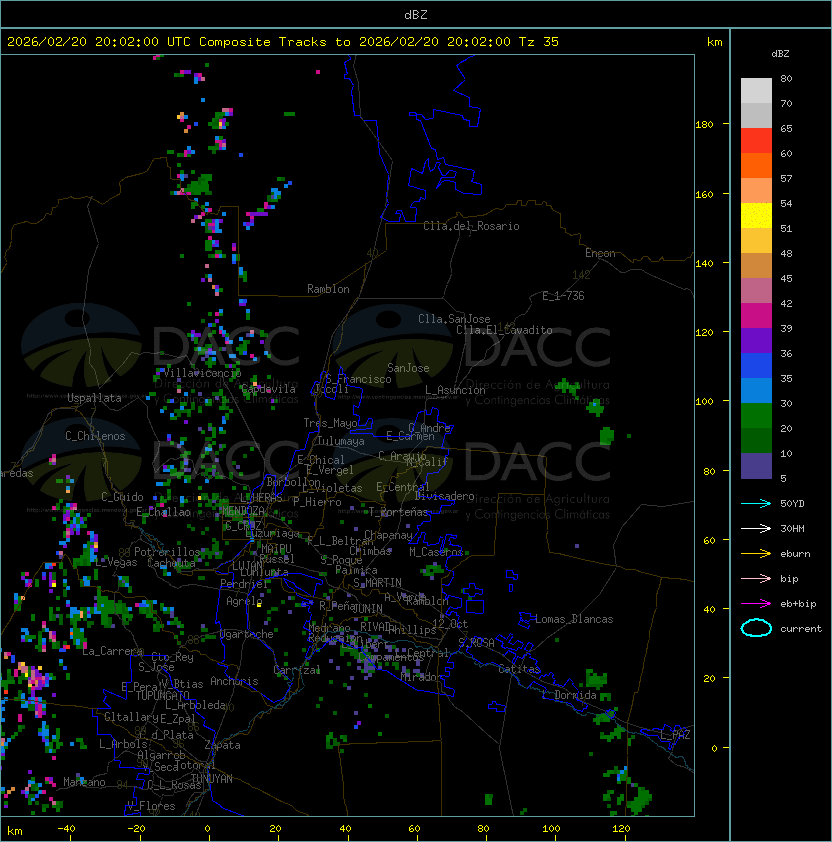The height and width of the screenshot is (842, 832).
Task: Click the 'Catitas' map label
Action: (519, 669)
